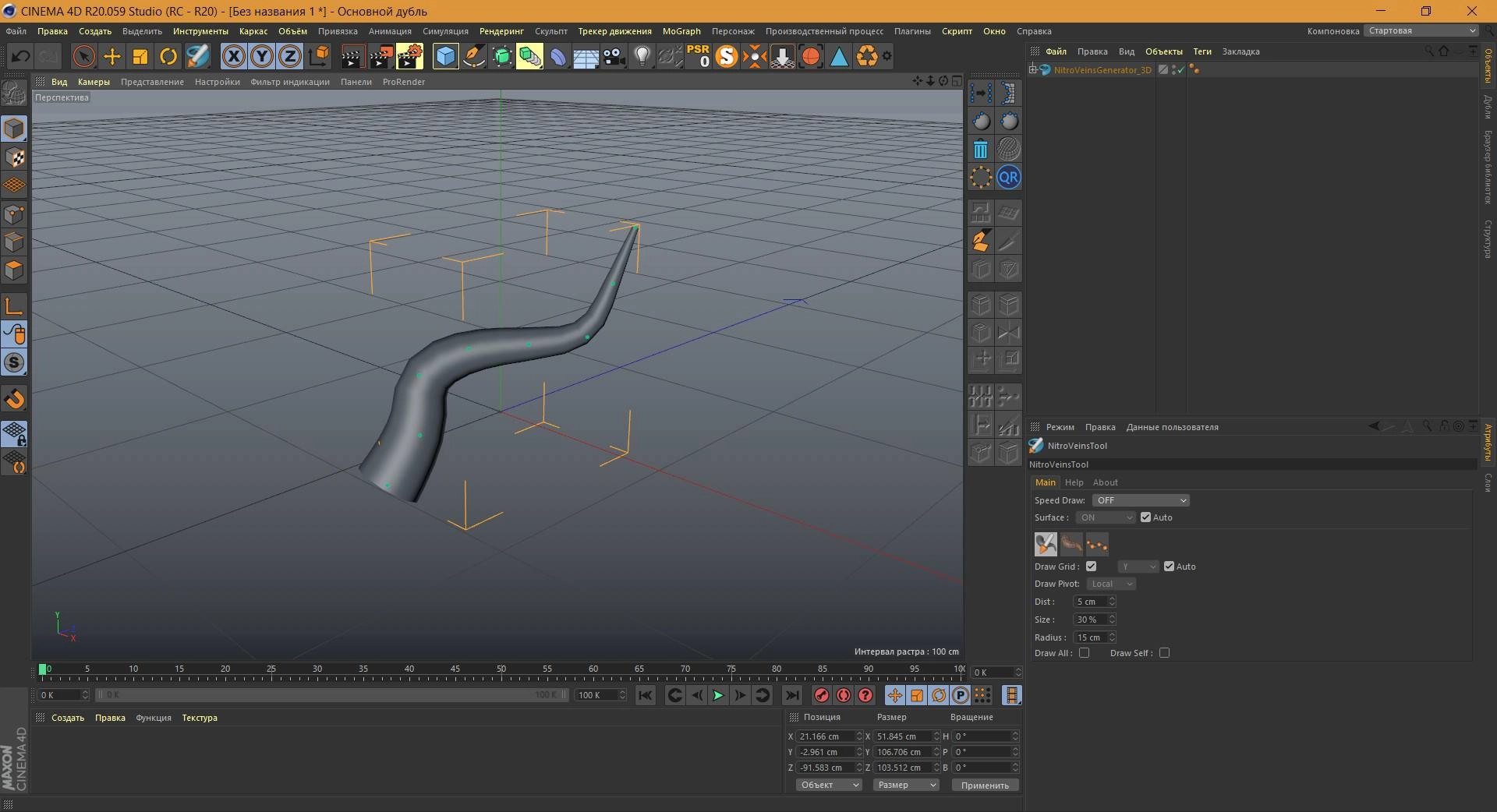The height and width of the screenshot is (812, 1497).
Task: Open the Объект coordinate mode dropdown
Action: point(829,785)
